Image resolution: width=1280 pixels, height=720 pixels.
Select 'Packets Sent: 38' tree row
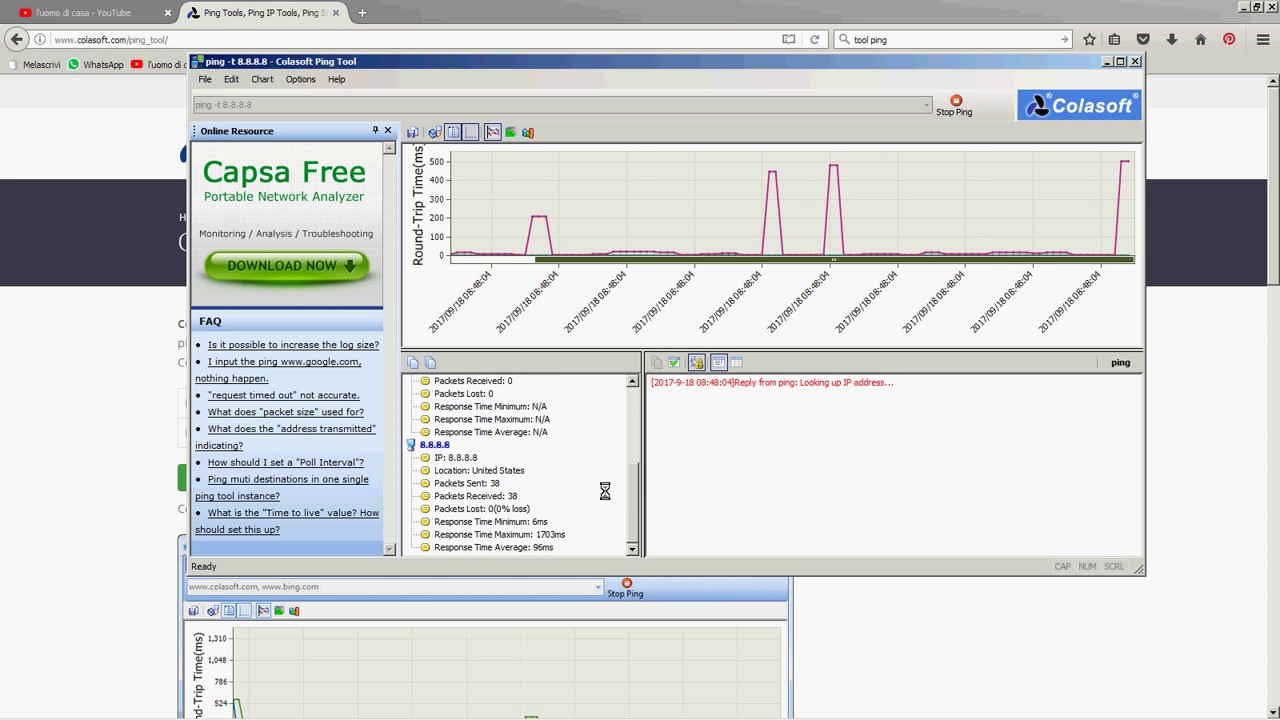tap(467, 483)
